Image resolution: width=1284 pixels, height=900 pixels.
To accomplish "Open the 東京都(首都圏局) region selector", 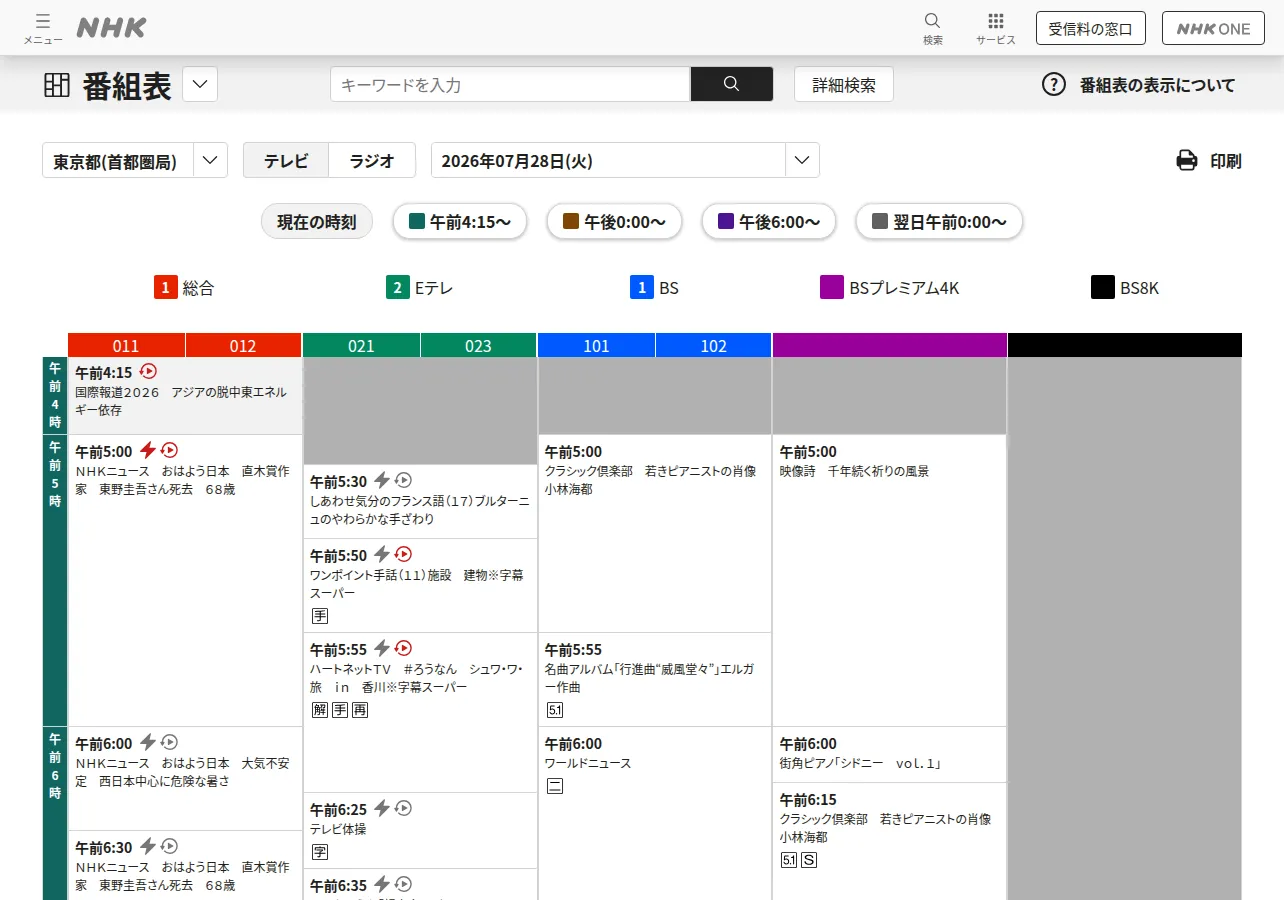I will click(135, 160).
